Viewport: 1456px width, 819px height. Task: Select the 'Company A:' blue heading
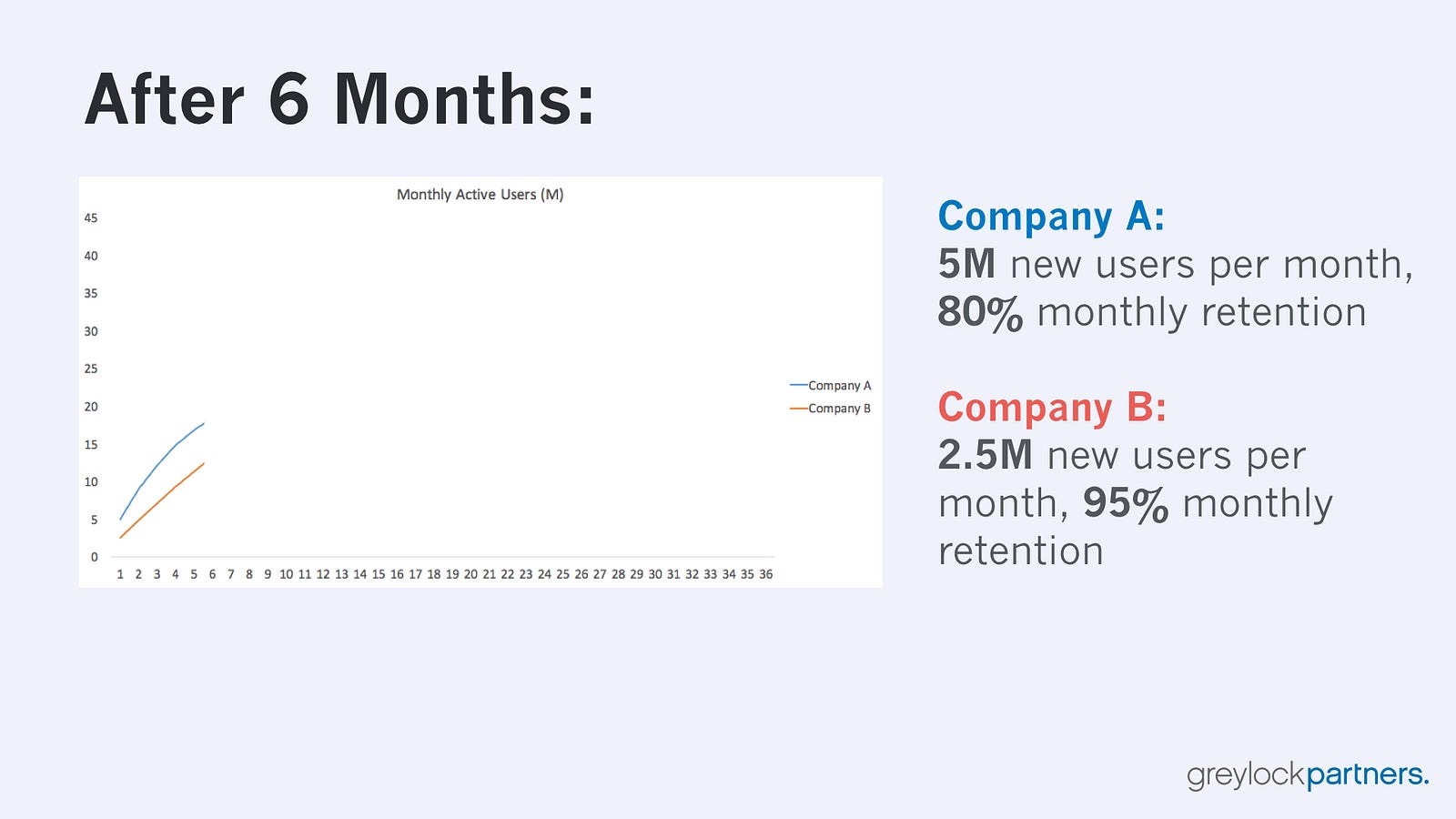point(1051,217)
